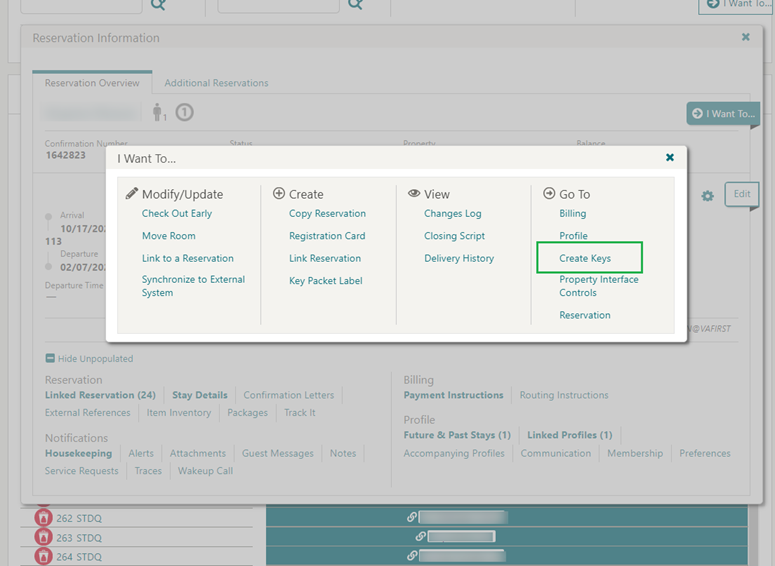
Task: Open Track It link
Action: click(300, 412)
